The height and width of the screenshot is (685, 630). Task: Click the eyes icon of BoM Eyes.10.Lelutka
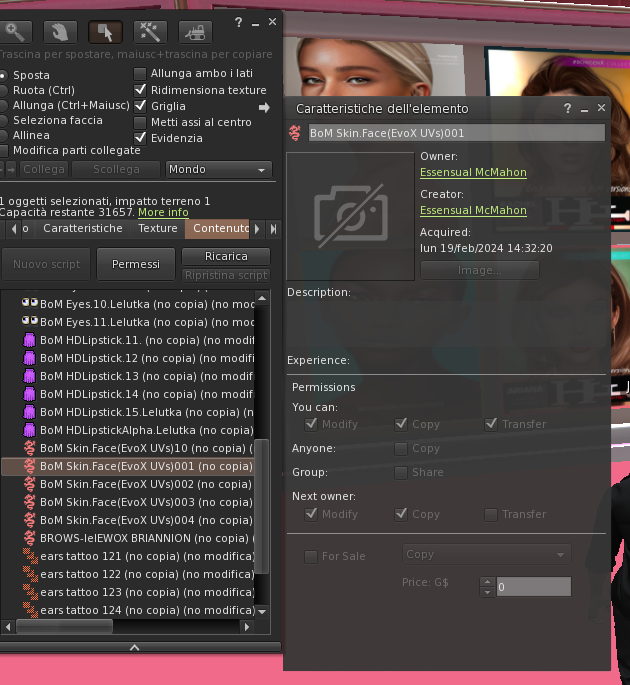point(30,303)
